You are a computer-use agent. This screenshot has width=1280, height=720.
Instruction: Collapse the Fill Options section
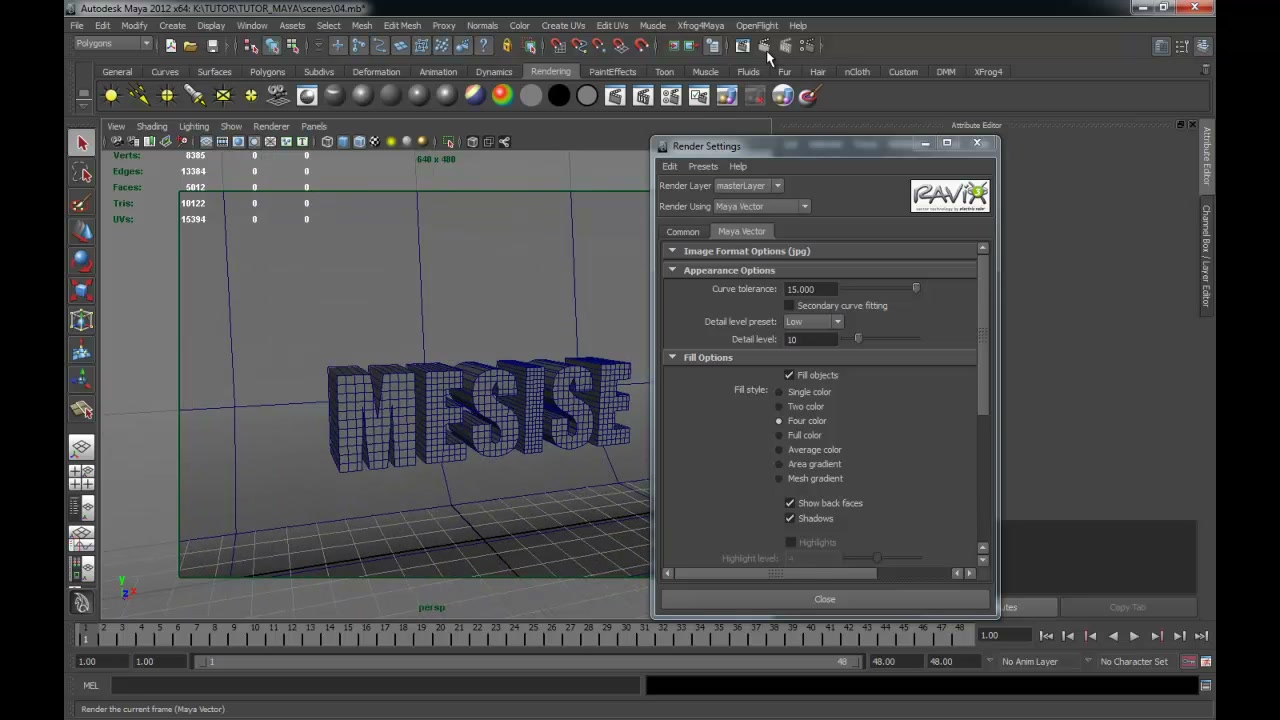pyautogui.click(x=672, y=357)
